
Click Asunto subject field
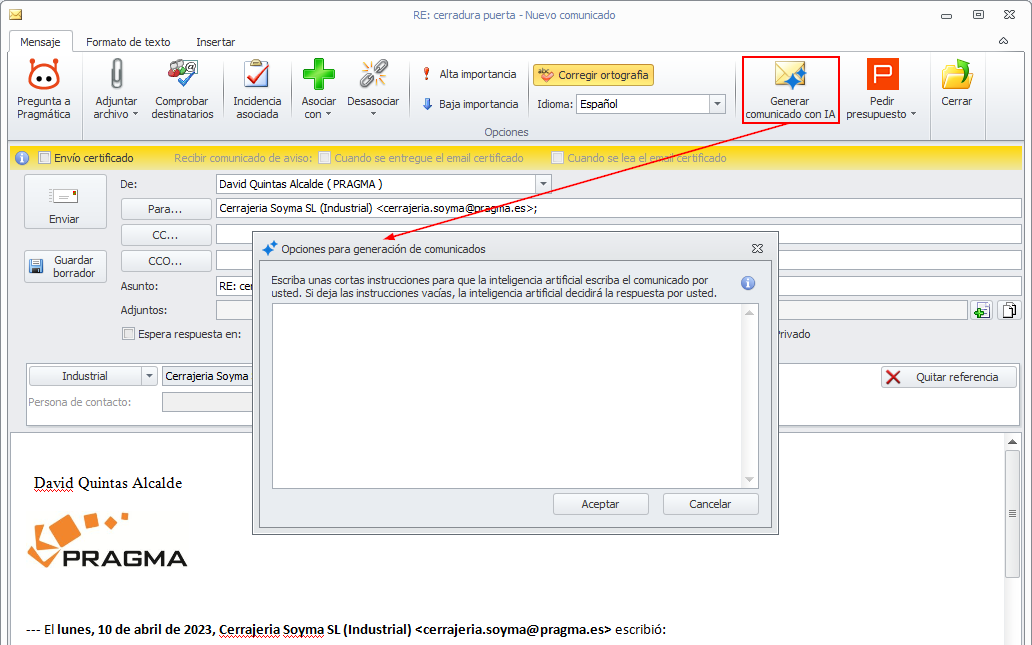click(234, 286)
